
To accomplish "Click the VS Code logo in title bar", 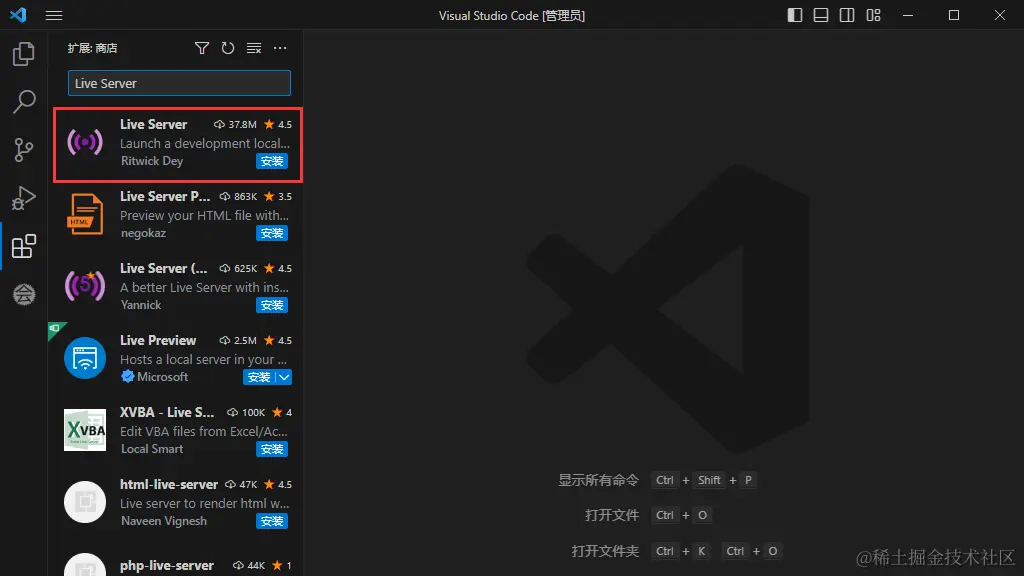I will click(x=18, y=15).
